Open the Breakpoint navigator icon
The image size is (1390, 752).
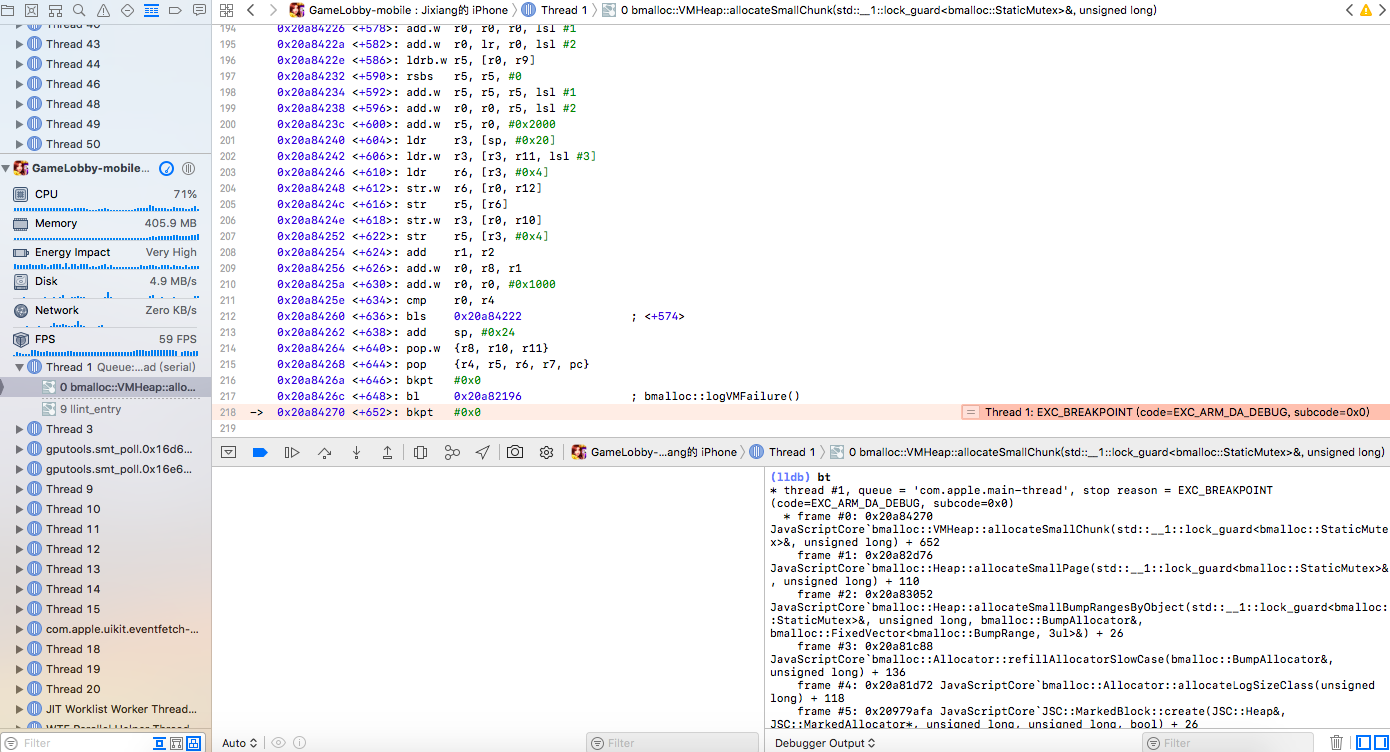tap(175, 10)
